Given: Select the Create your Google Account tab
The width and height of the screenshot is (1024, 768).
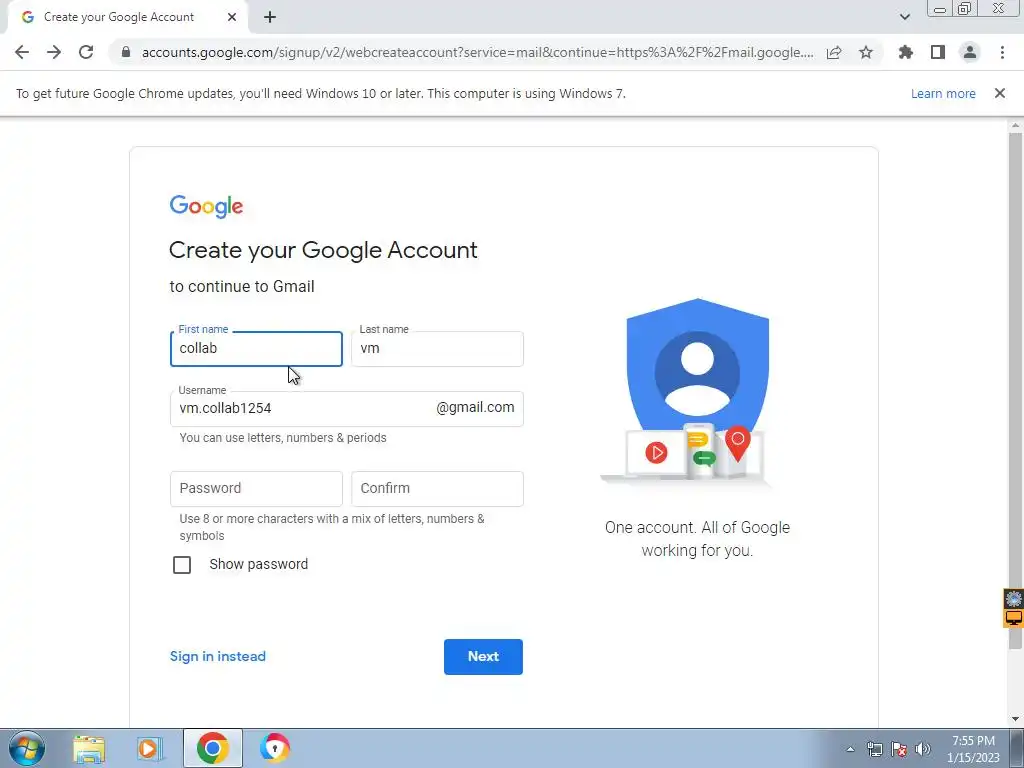Looking at the screenshot, I should [x=127, y=17].
